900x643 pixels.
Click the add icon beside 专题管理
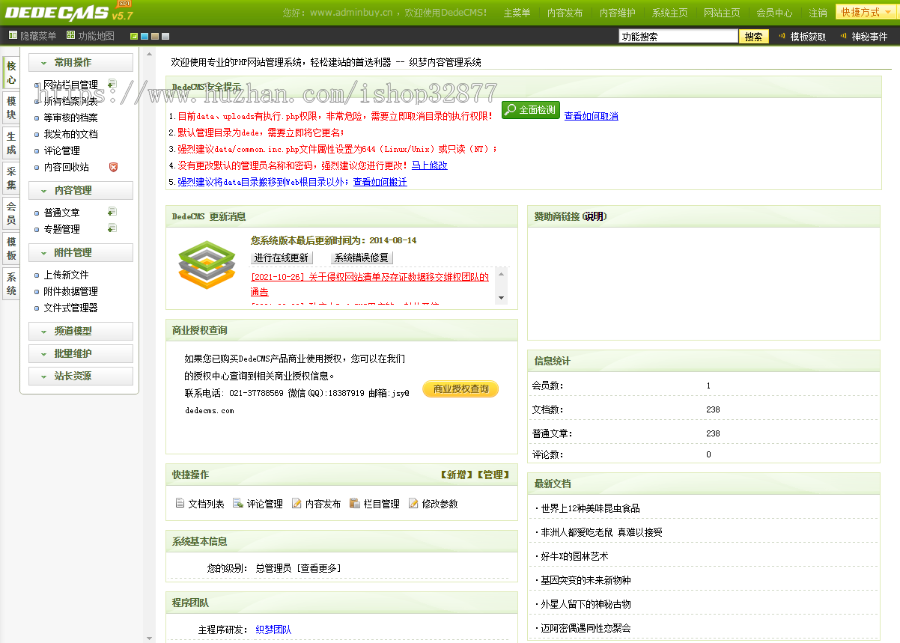click(x=112, y=228)
